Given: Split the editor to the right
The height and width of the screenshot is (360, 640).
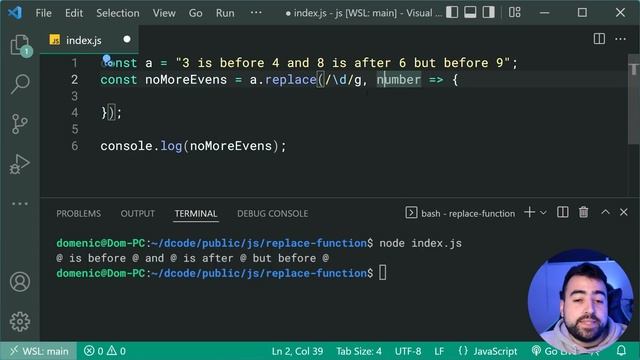Looking at the screenshot, I should click(599, 39).
